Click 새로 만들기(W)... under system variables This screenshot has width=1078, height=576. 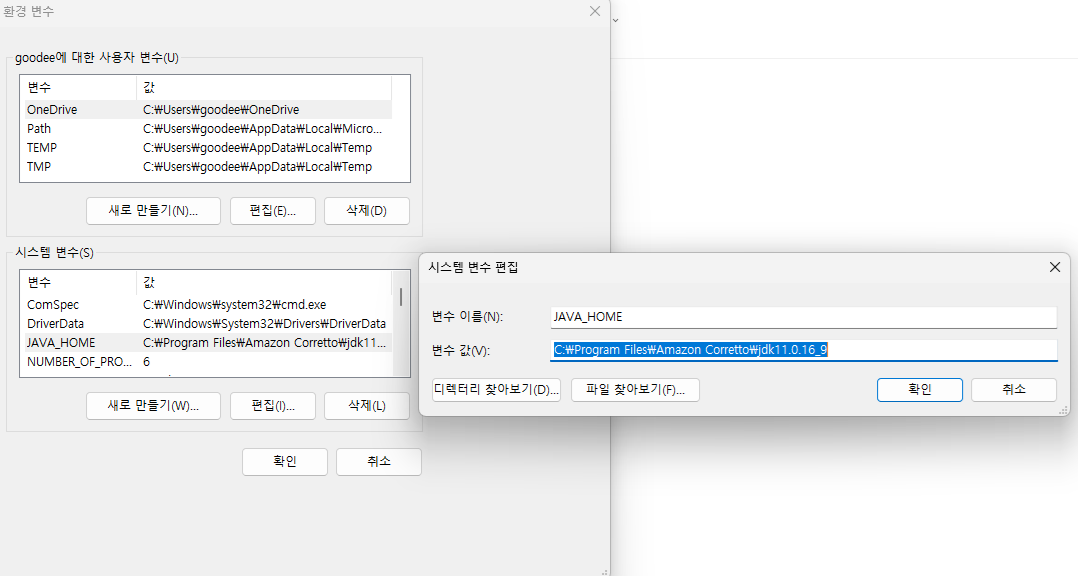point(153,406)
